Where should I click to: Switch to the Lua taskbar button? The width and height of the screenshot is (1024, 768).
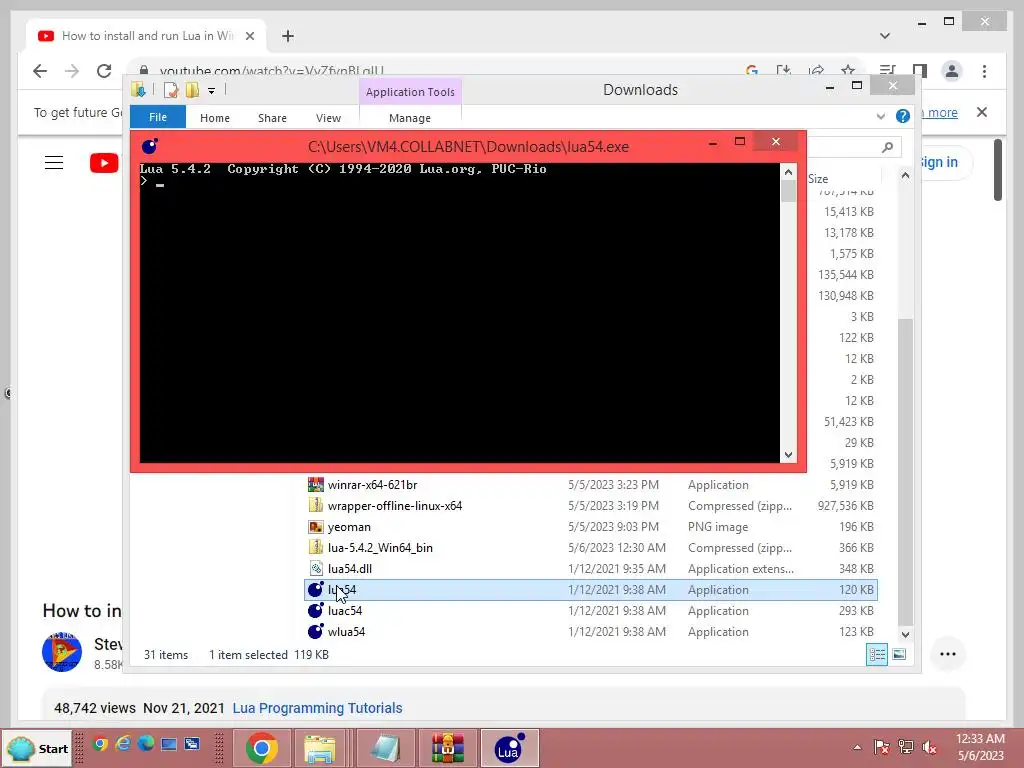click(510, 748)
